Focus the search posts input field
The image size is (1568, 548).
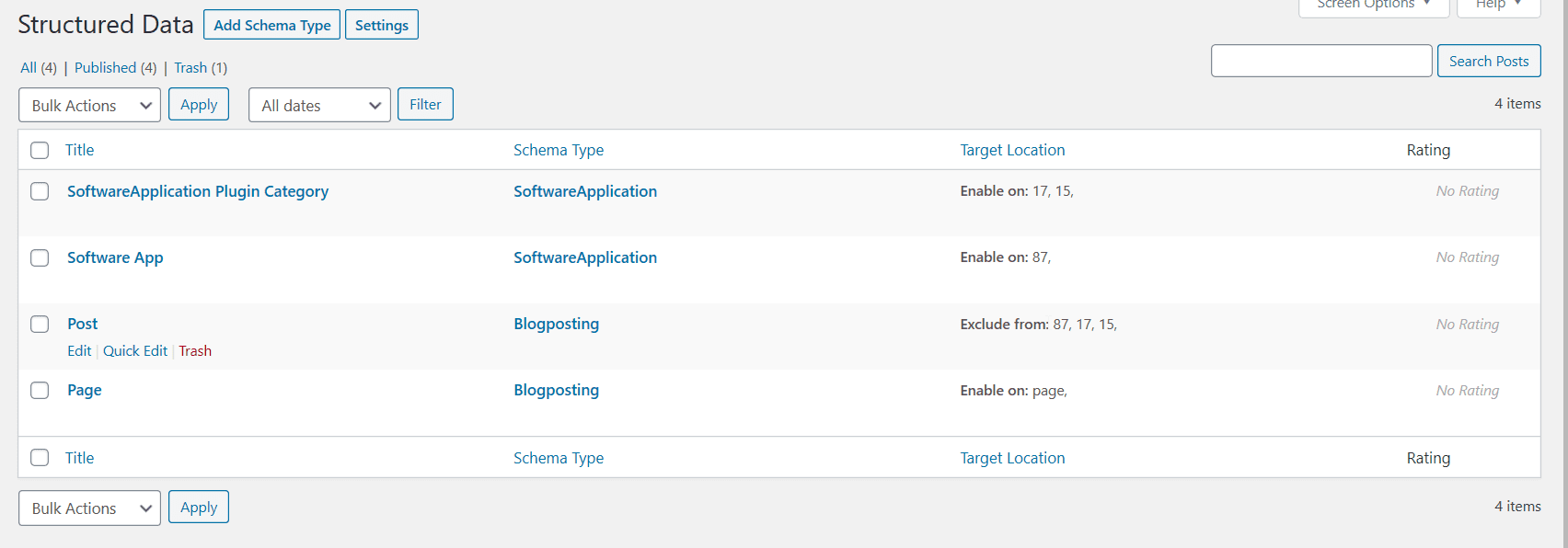[x=1320, y=61]
